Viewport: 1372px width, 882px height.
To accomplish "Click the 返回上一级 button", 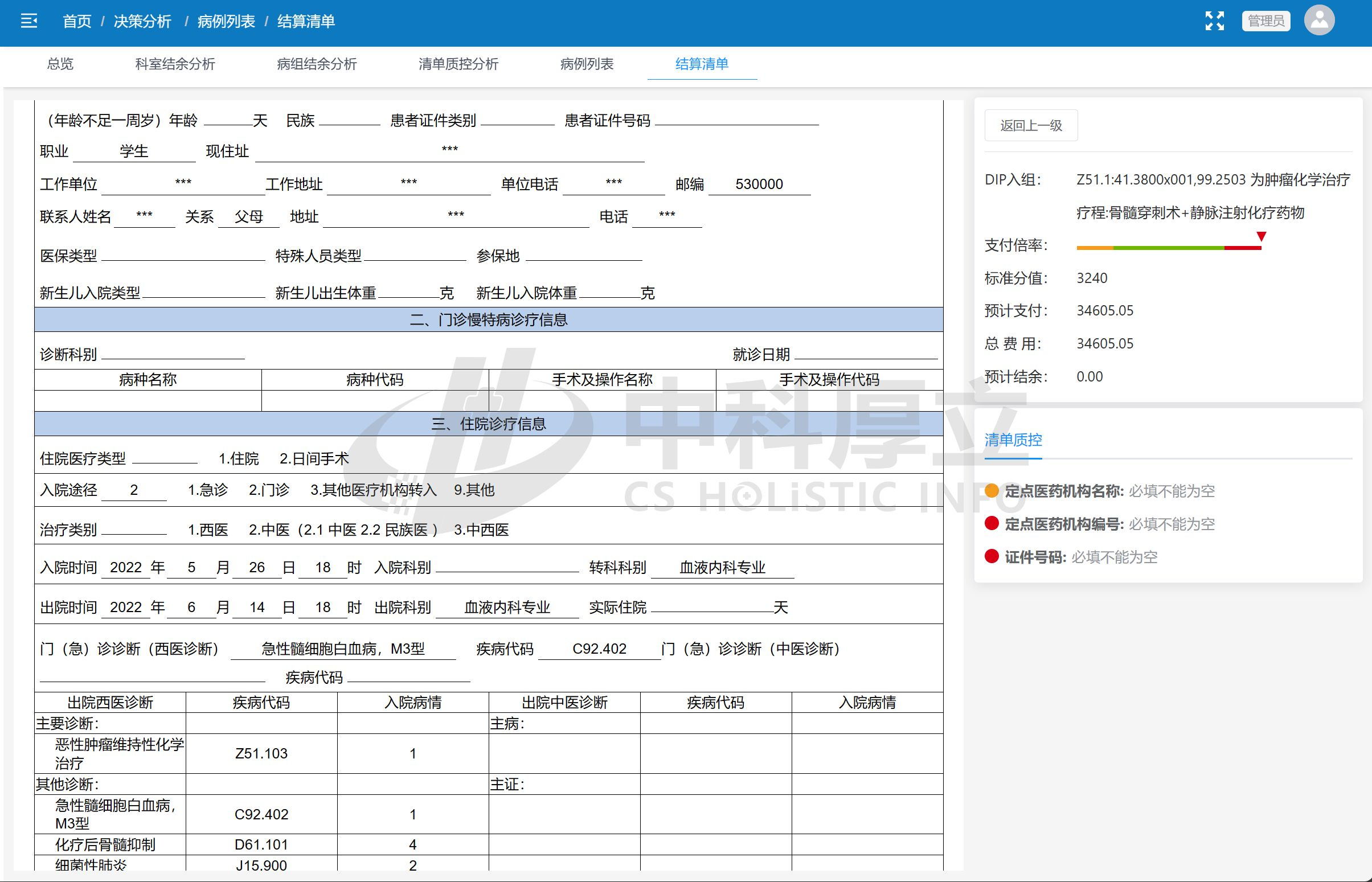I will coord(1031,125).
